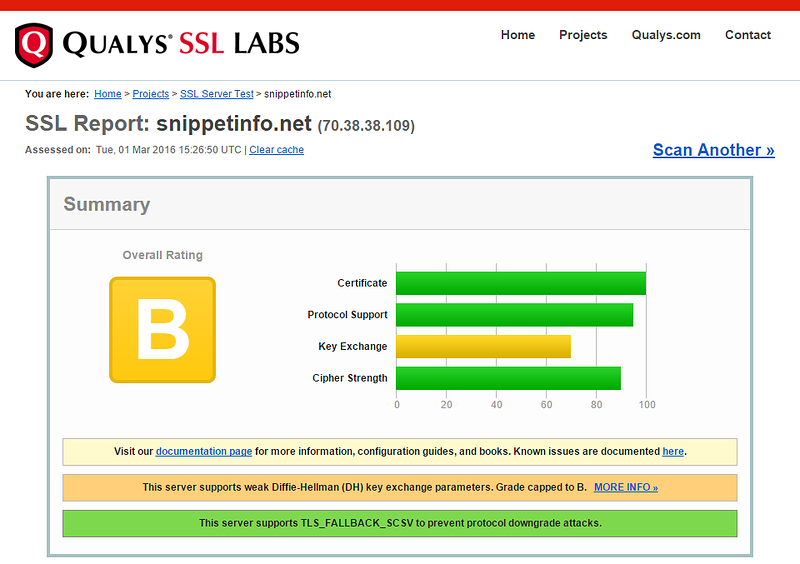Click the 'Assessed on:' label
Screen dimensions: 800x564
(58, 150)
